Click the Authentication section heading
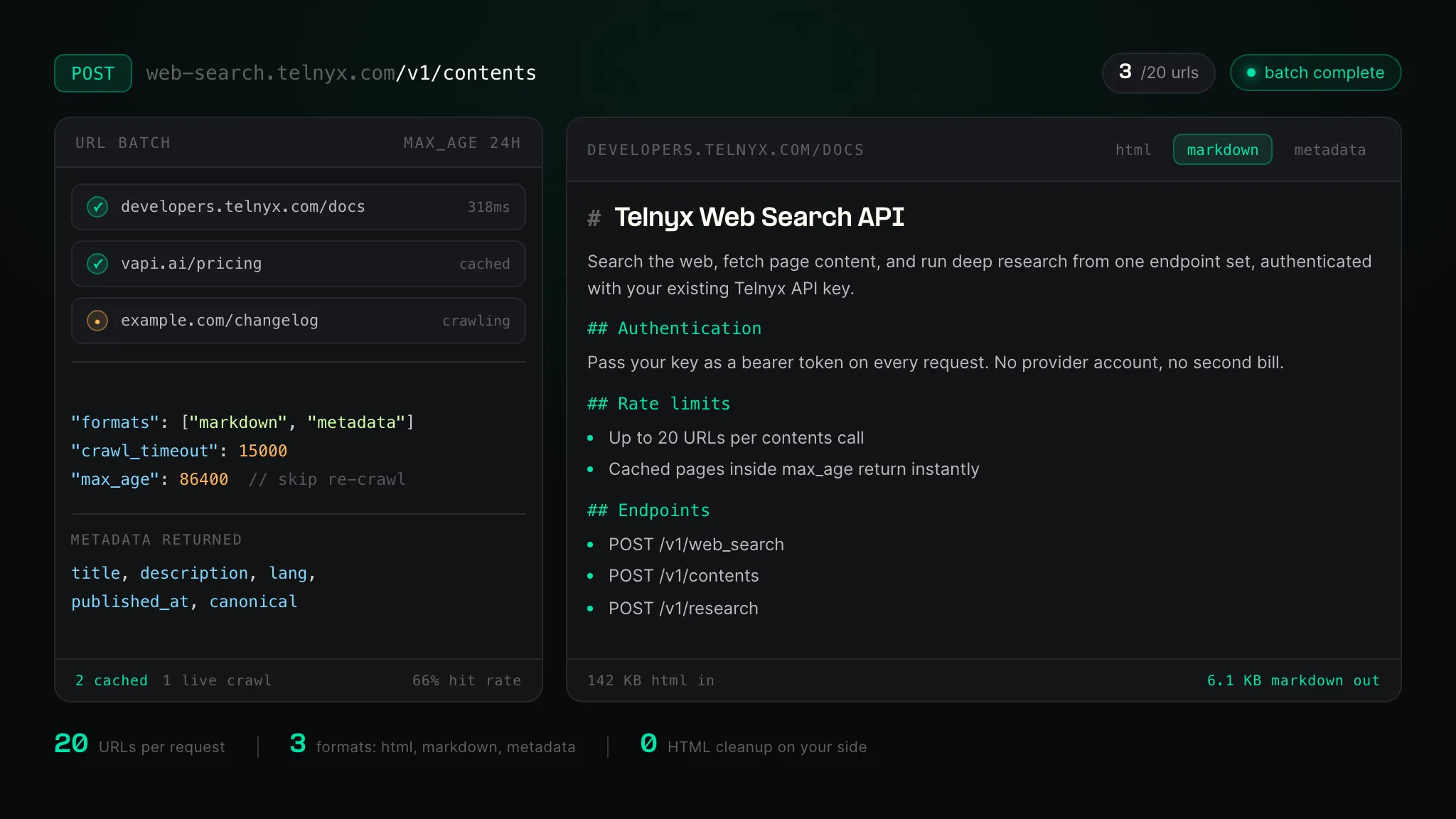 coord(674,328)
